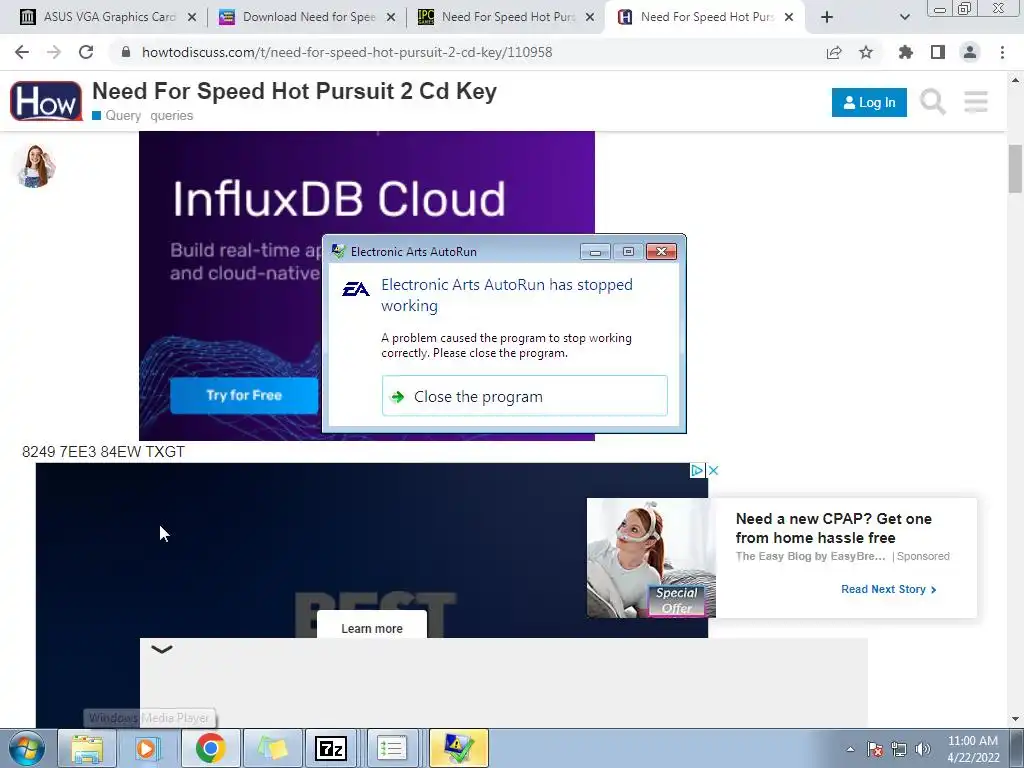Click the network tray icon
This screenshot has width=1024, height=768.
point(899,749)
